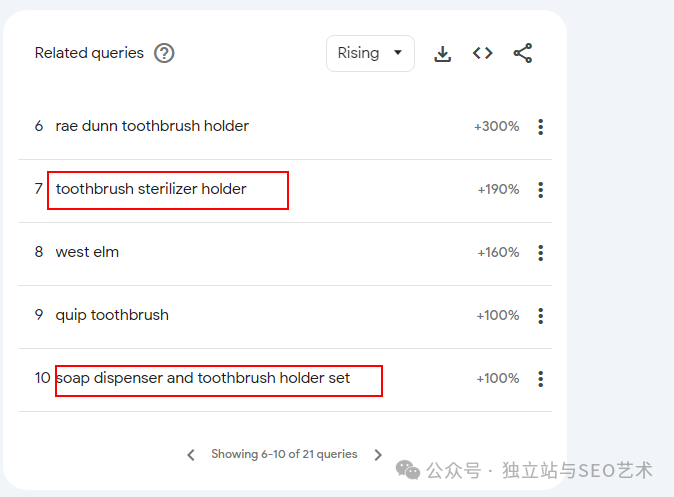Go to the previous page of queries

[x=191, y=455]
